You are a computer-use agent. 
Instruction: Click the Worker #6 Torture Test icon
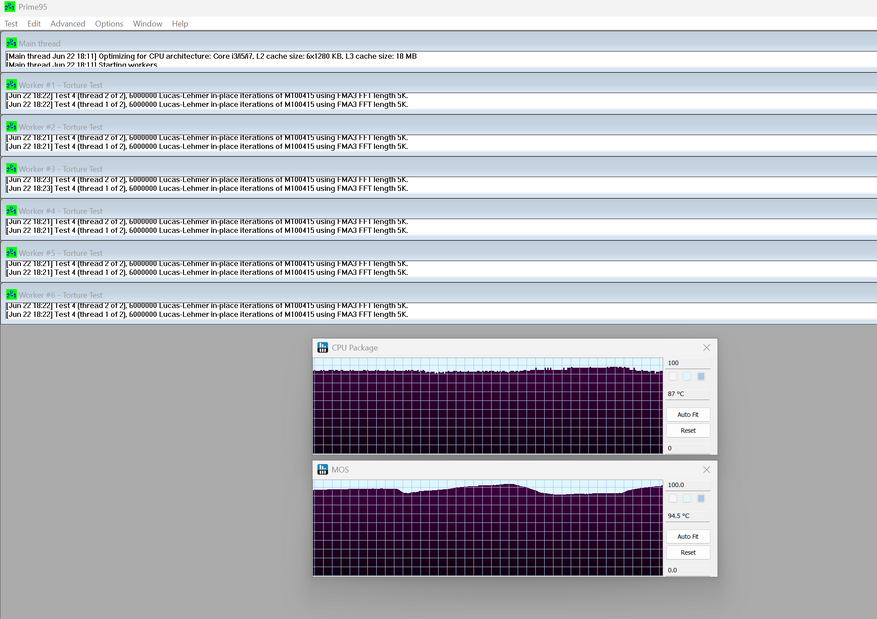(x=11, y=295)
